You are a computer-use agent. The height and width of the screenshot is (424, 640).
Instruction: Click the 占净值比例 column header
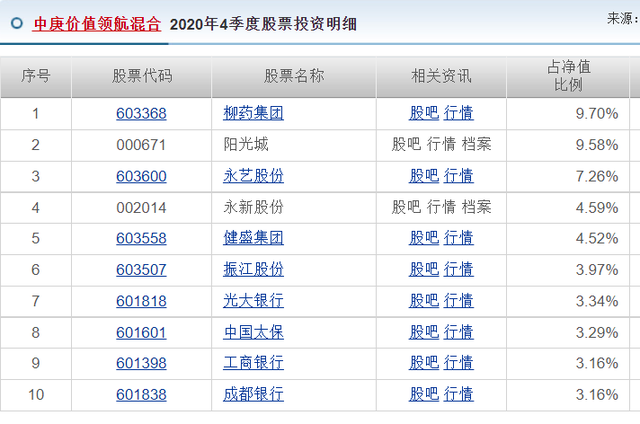tap(568, 76)
